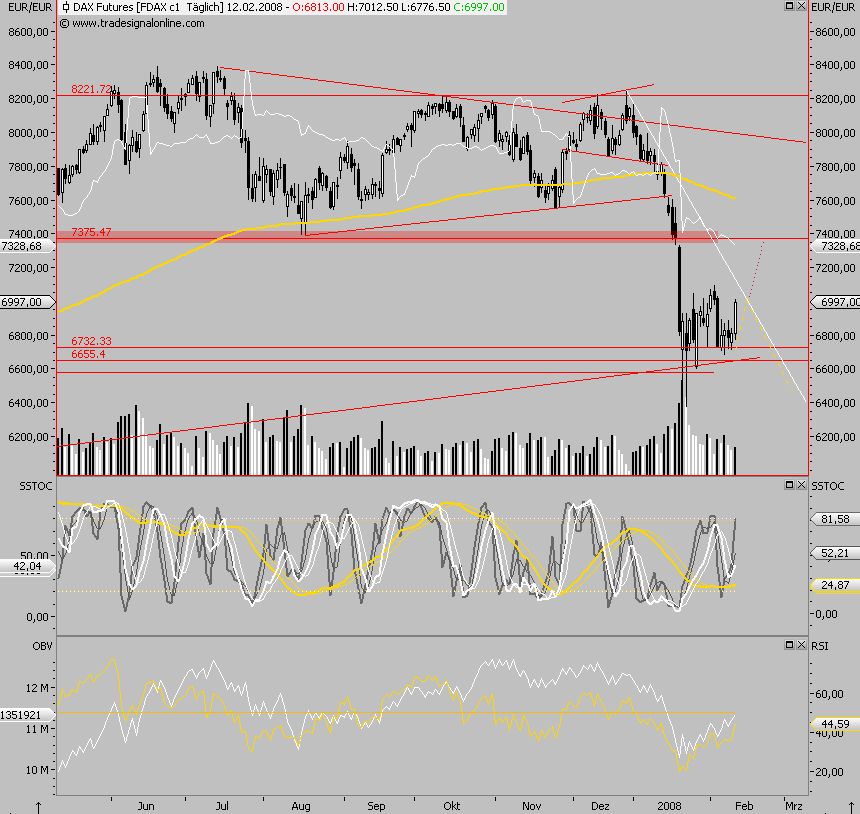Image resolution: width=860 pixels, height=814 pixels.
Task: Click the 2008 label on the time axis
Action: pos(669,806)
